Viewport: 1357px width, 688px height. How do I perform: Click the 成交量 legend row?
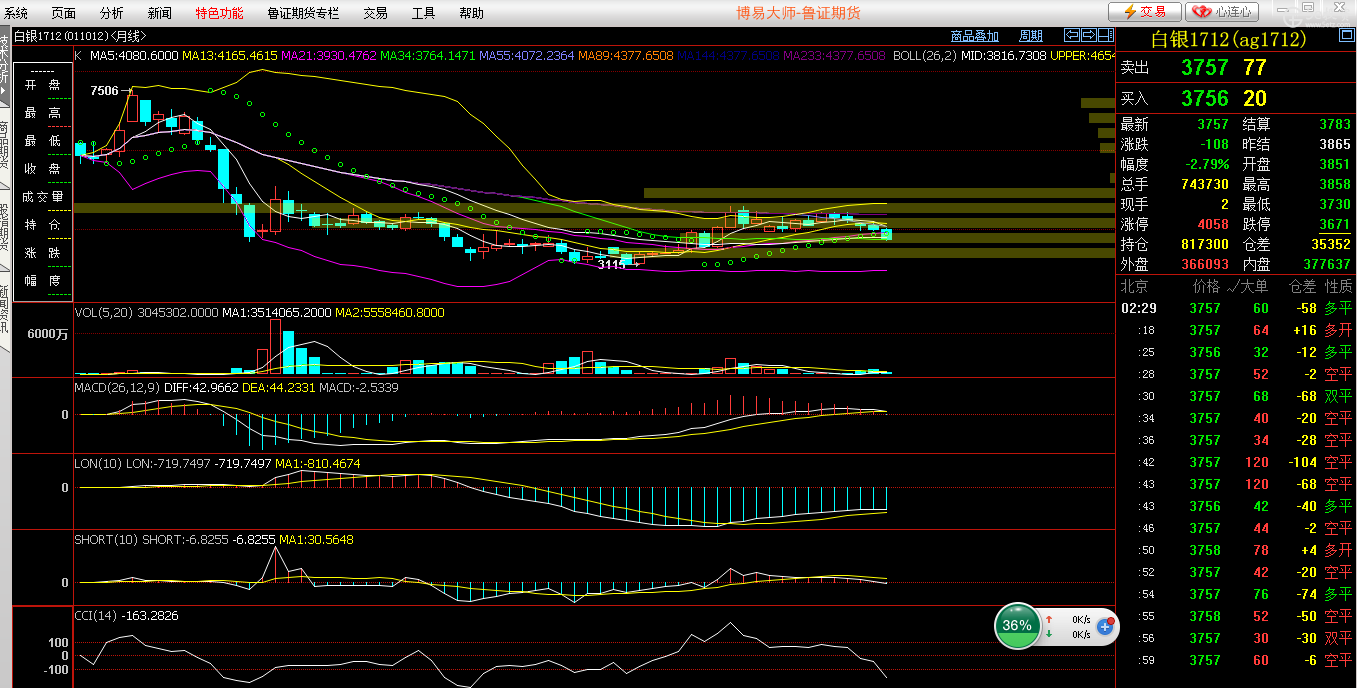[42, 197]
